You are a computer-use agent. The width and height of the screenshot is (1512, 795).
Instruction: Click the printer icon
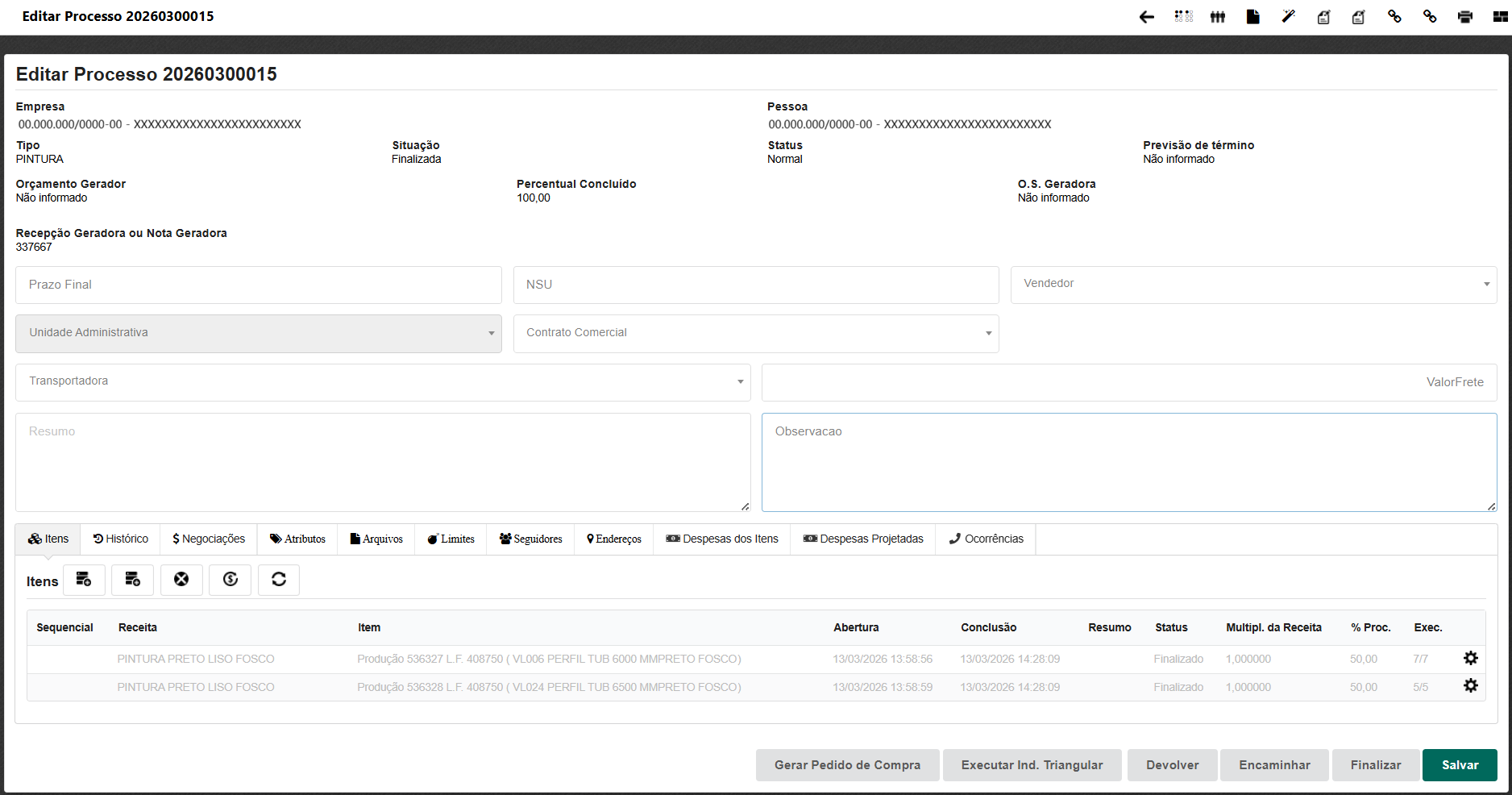click(1464, 17)
